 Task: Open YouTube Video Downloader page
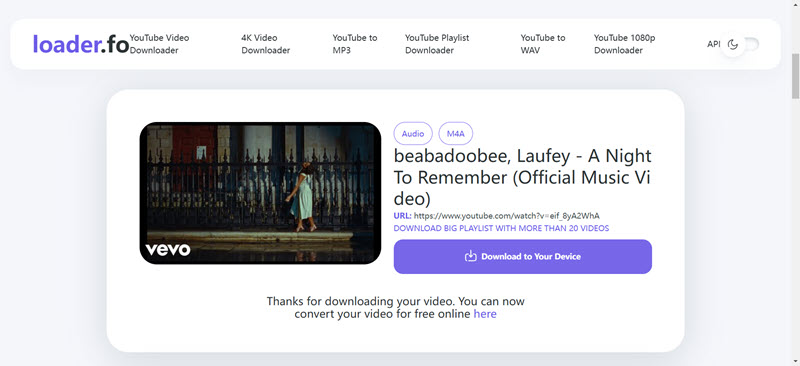click(x=159, y=44)
